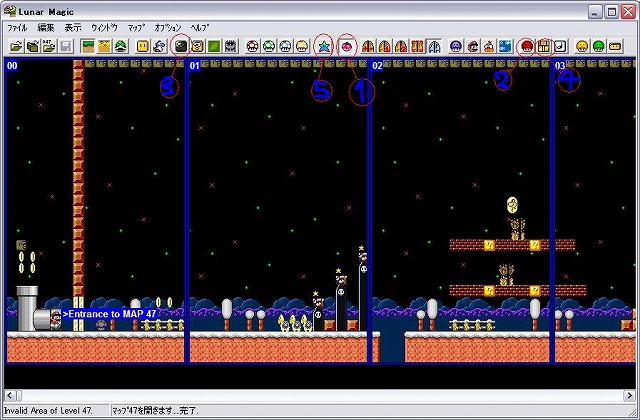This screenshot has height=420, width=640.
Task: Click the yellow grid blocks toolbar icon
Action: (x=544, y=47)
